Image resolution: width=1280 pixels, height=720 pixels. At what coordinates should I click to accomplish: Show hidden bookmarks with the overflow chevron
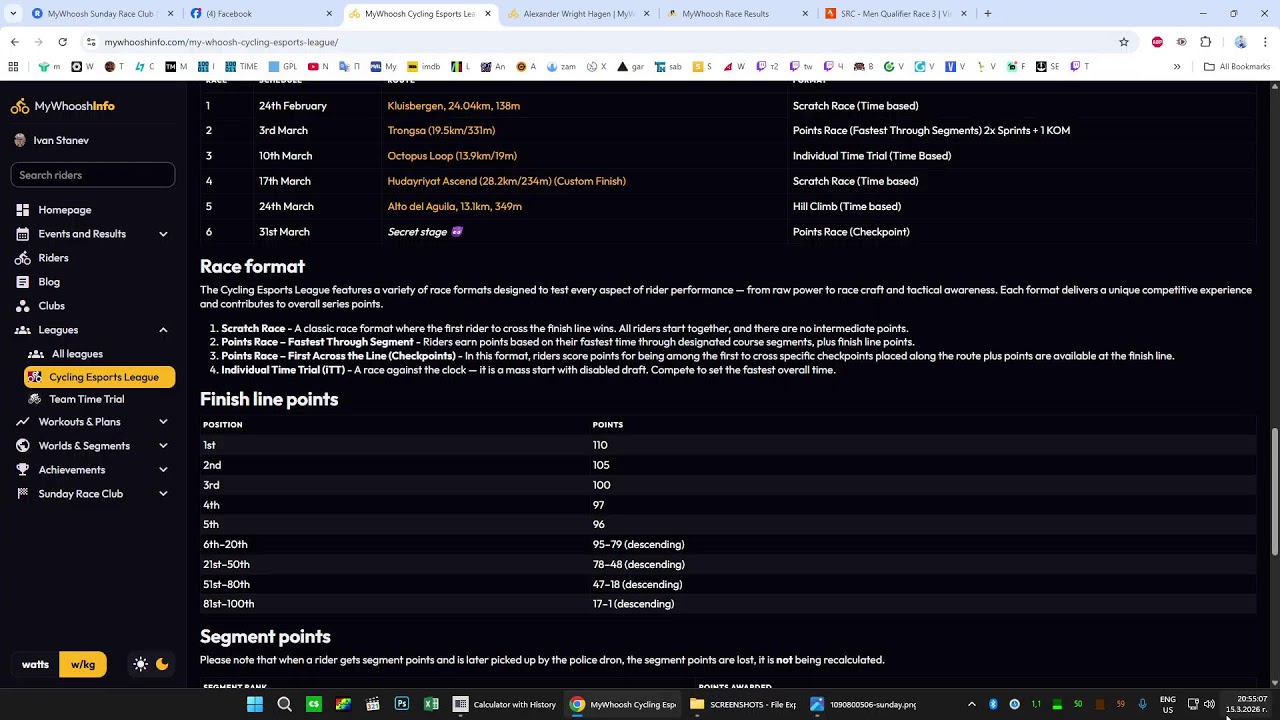(1177, 67)
